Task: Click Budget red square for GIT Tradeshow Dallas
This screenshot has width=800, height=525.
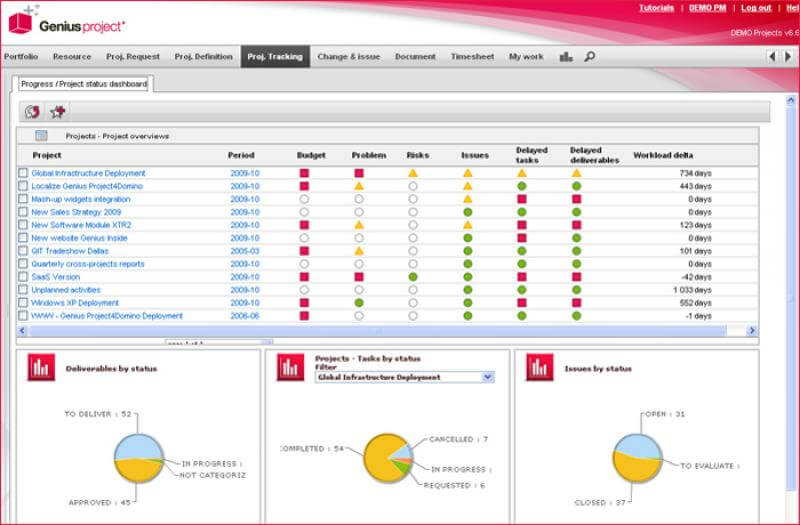Action: click(x=304, y=251)
